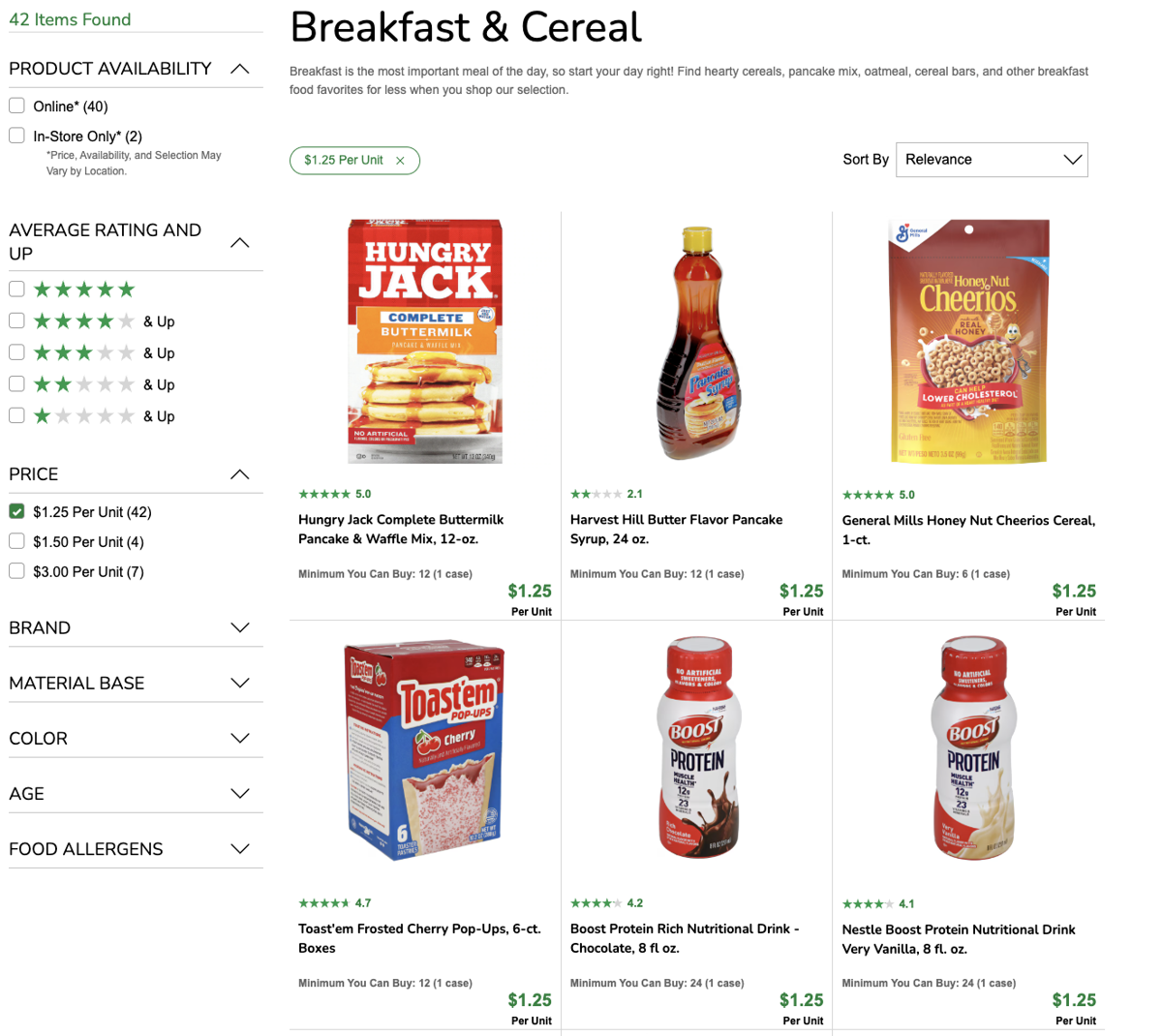The width and height of the screenshot is (1162, 1036).
Task: Select the $3.00 Per Unit checkbox
Action: (17, 571)
